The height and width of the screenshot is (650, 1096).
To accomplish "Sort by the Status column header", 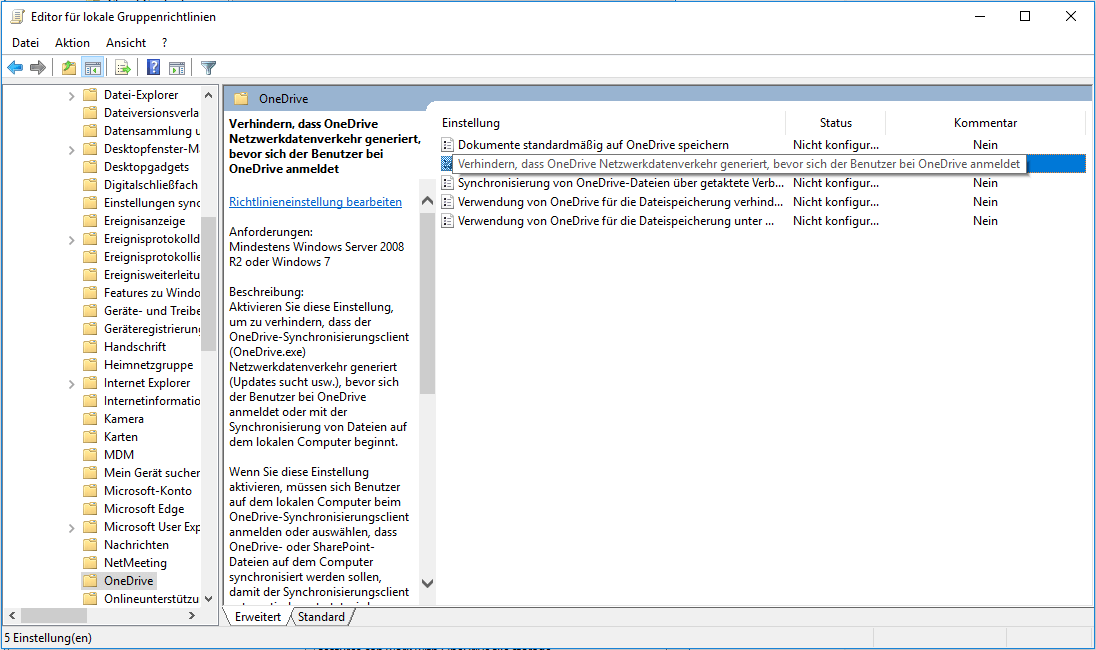I will [x=835, y=123].
